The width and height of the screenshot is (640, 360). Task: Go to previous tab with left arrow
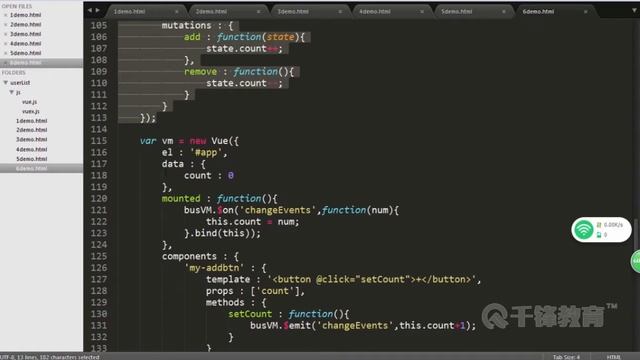pyautogui.click(x=90, y=10)
